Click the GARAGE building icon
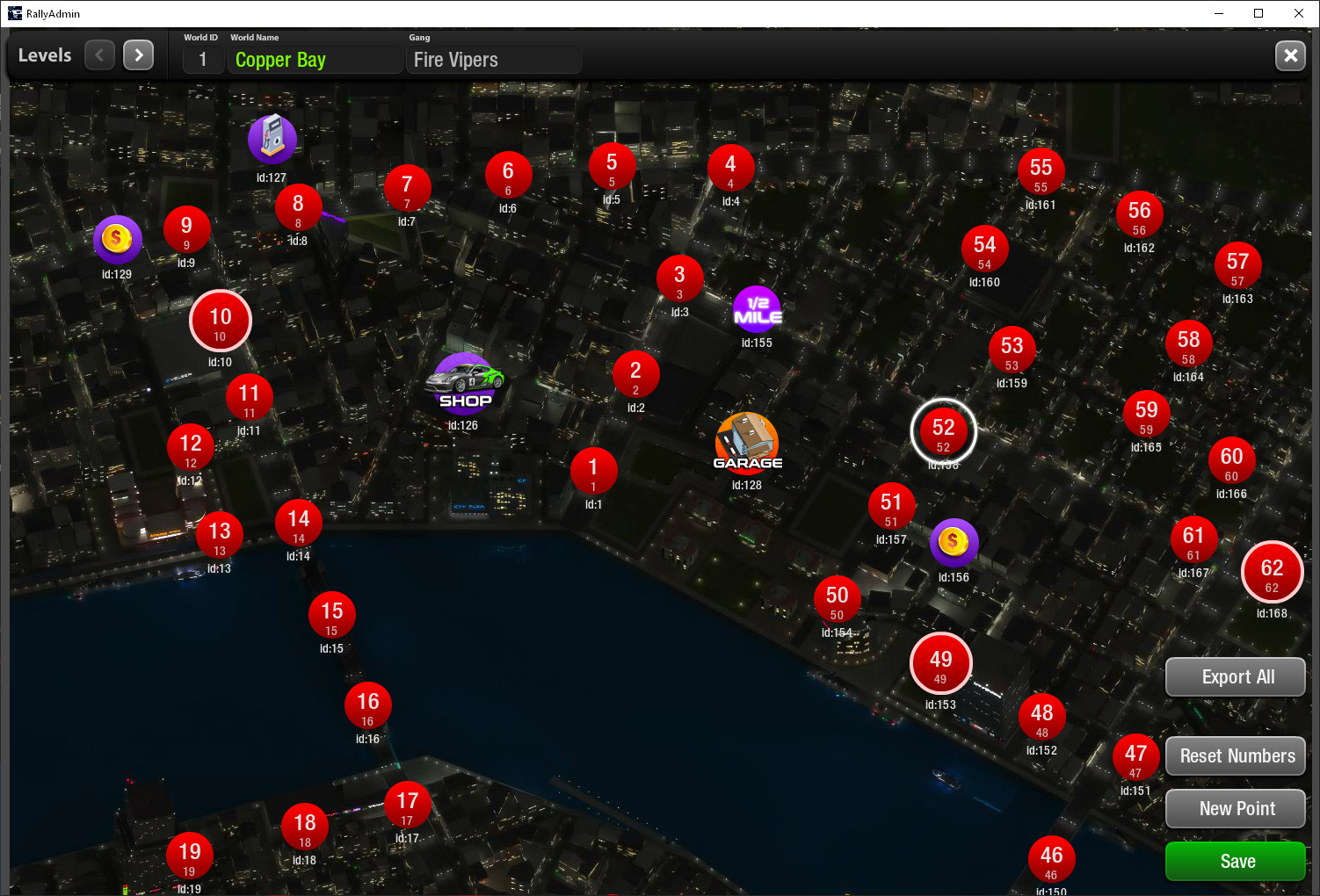 [747, 442]
